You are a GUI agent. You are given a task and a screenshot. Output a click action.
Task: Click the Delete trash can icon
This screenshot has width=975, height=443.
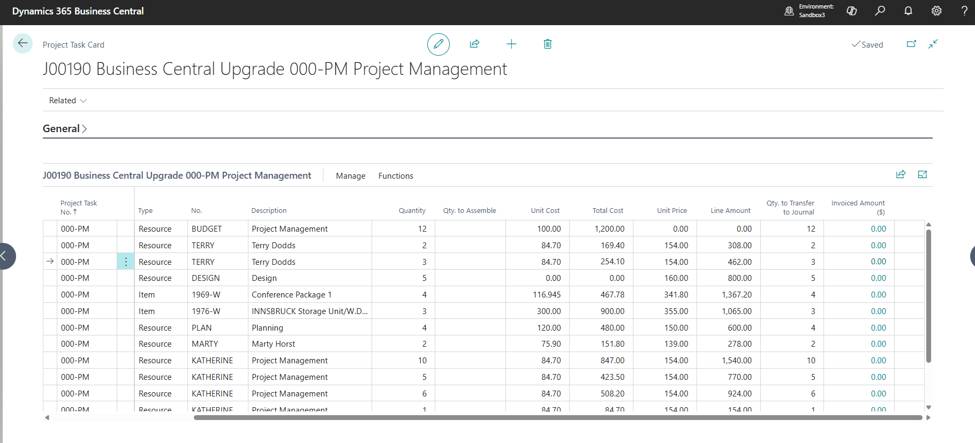pos(547,44)
